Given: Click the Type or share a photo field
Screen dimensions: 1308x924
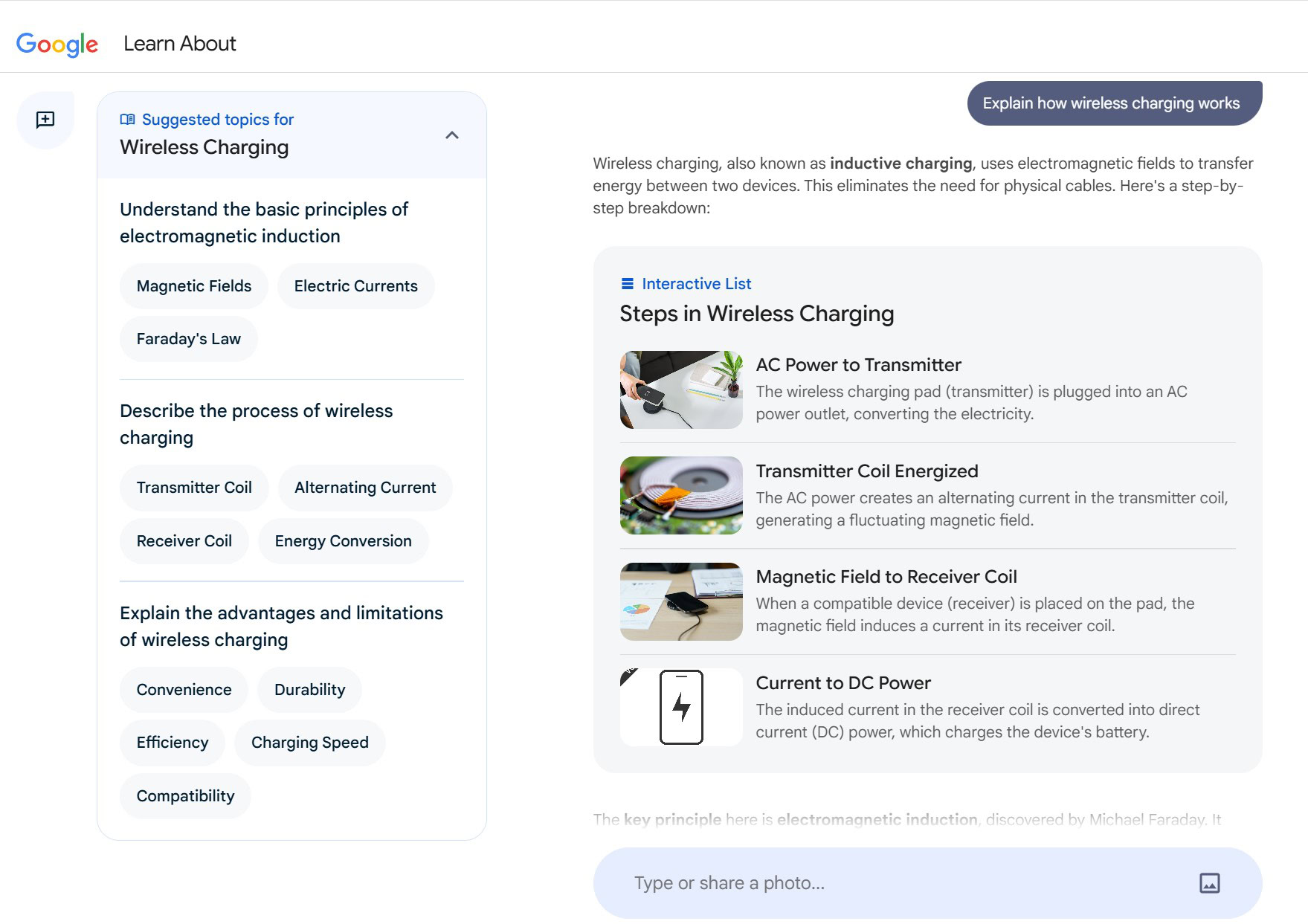Looking at the screenshot, I should [x=892, y=883].
